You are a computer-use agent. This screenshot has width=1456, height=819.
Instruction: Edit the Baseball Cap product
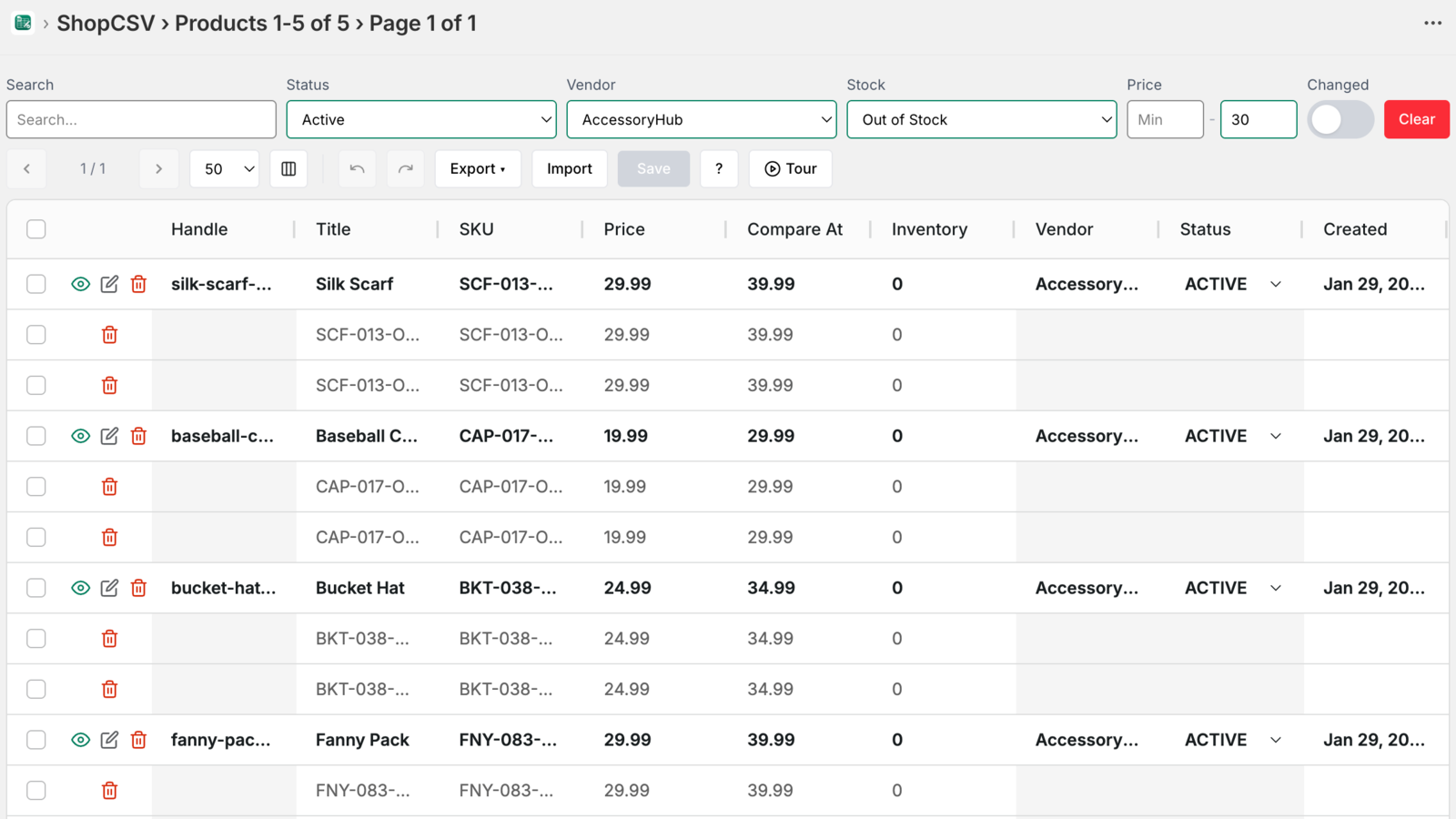[x=109, y=436]
